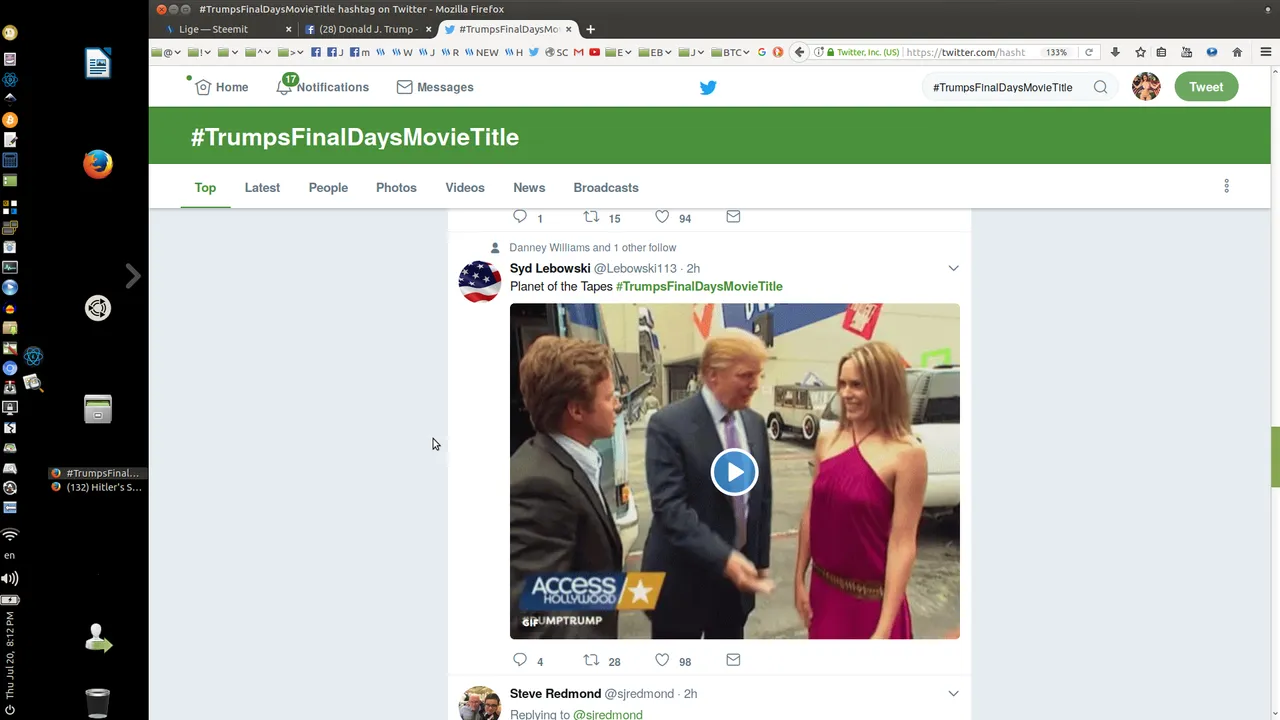Open the YouTube bookmark icon
The image size is (1280, 720).
594,52
